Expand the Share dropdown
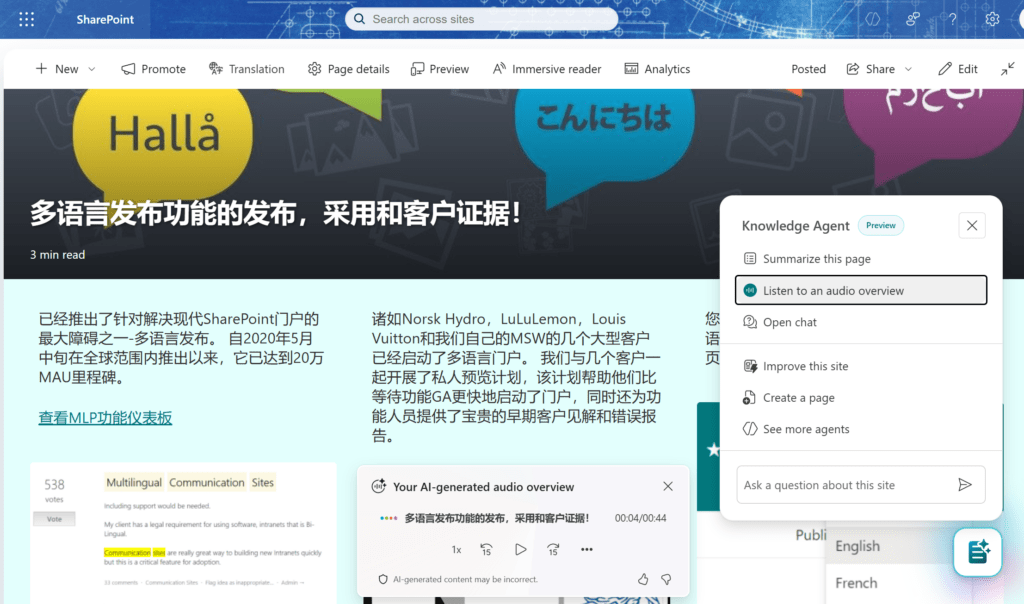The width and height of the screenshot is (1024, 604). coord(878,68)
